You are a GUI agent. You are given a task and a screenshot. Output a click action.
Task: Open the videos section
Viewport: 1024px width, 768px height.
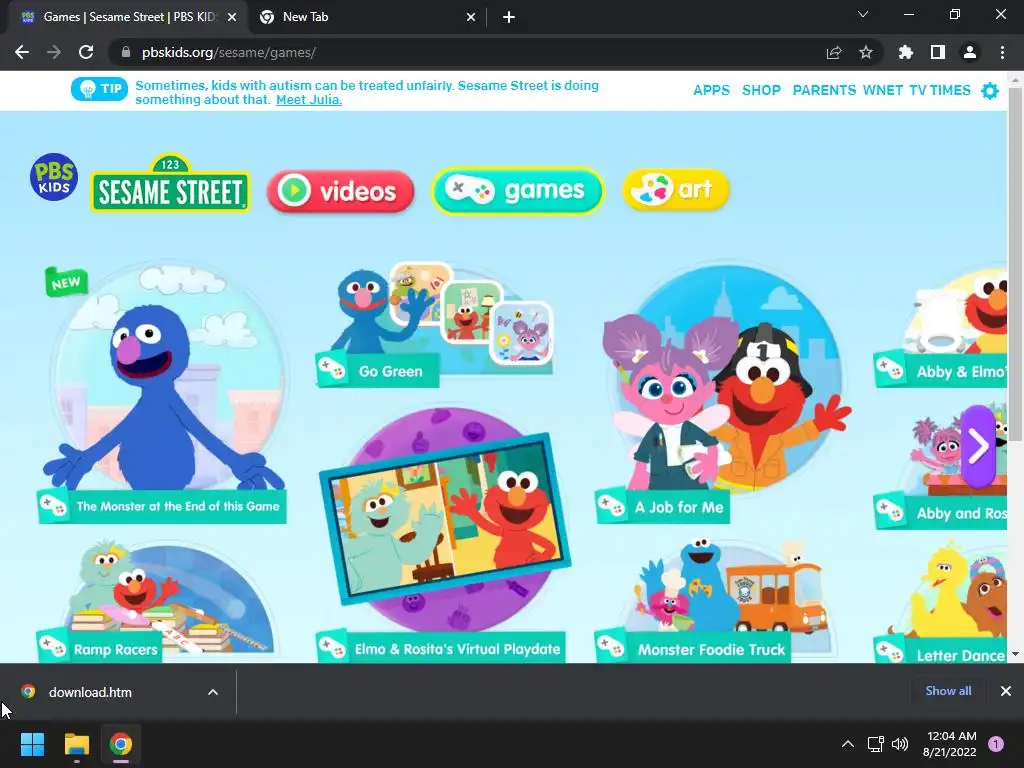coord(340,191)
